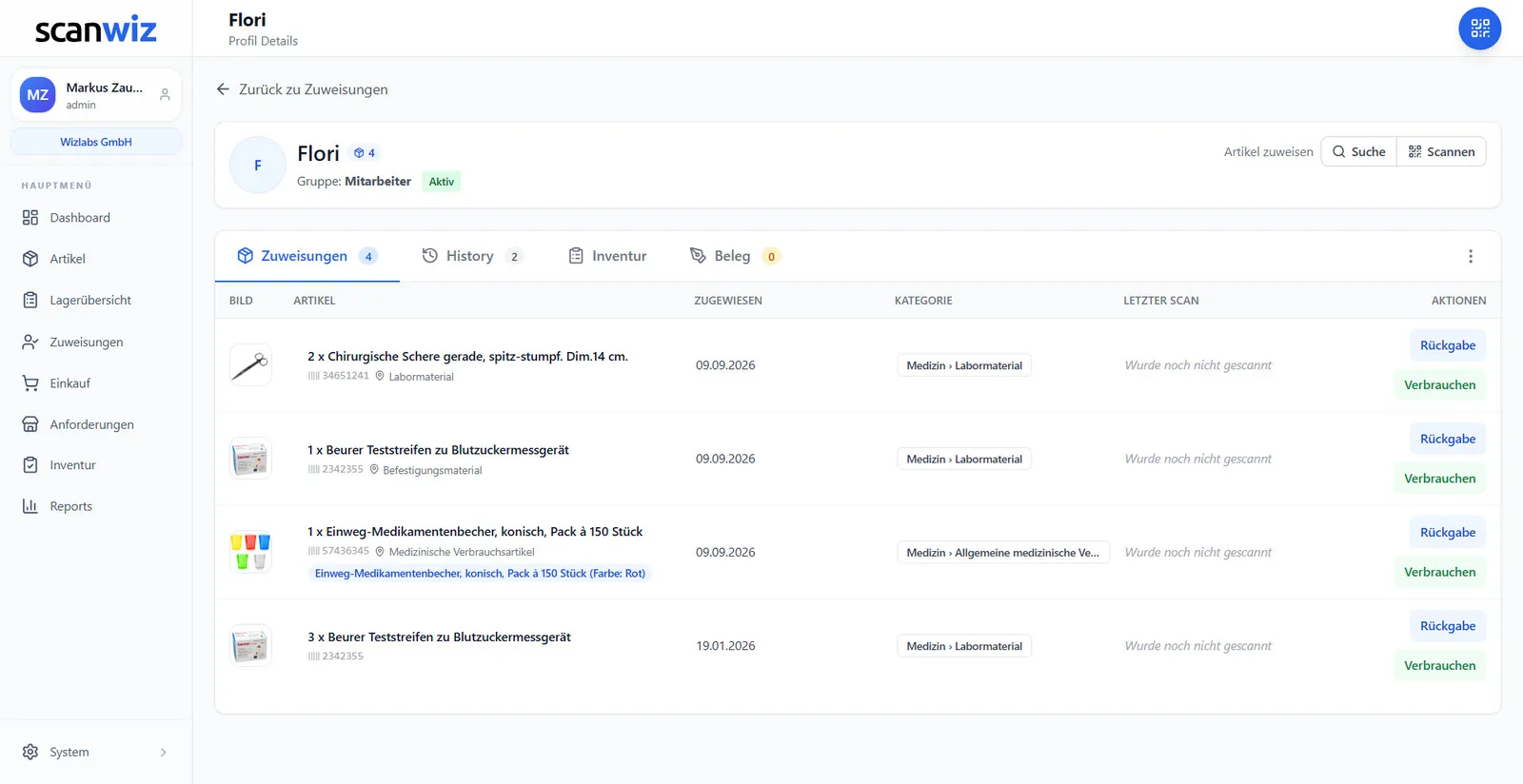
Task: Click Verbrauchen for 3 x Beurer Teststreifen
Action: coord(1439,666)
